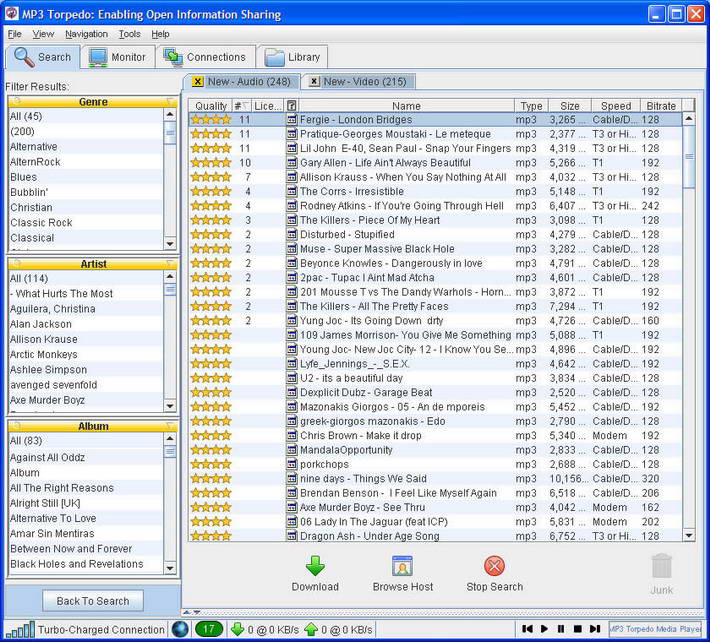Open the Help menu

click(160, 34)
